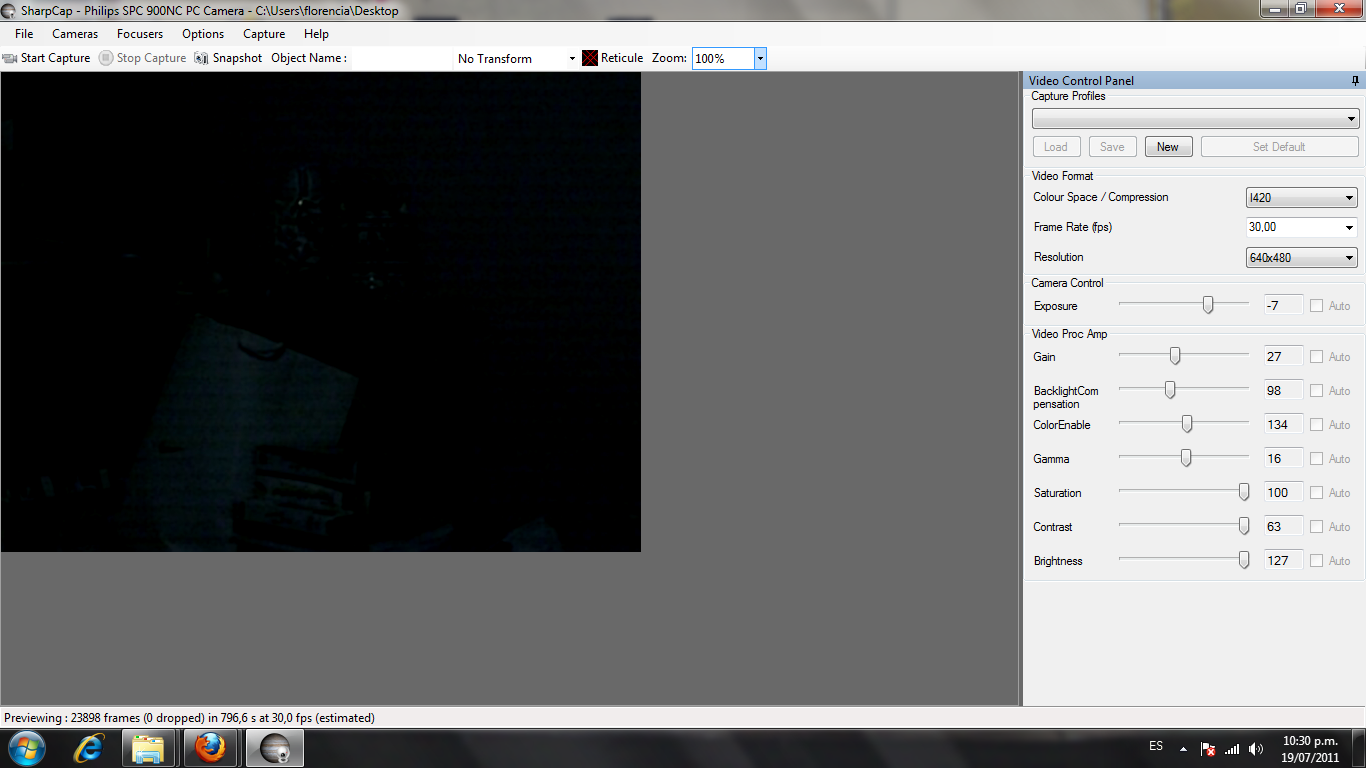Click the volume speaker tray icon
1366x768 pixels.
pos(1256,749)
